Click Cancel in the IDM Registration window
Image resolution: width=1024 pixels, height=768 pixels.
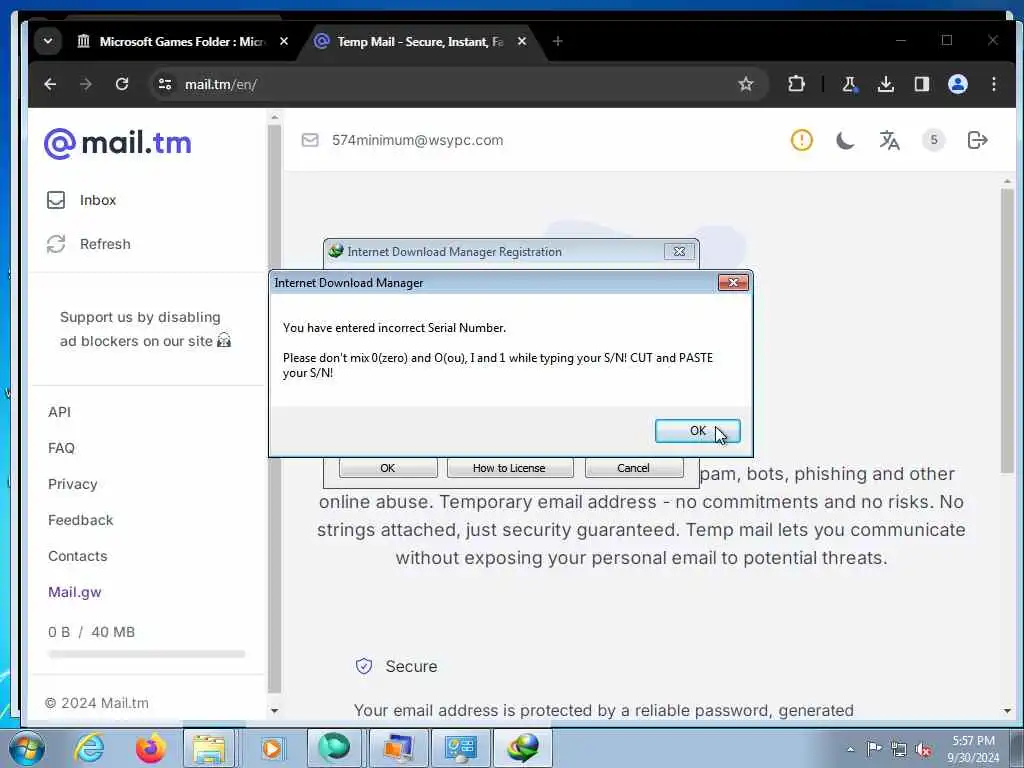pos(633,468)
